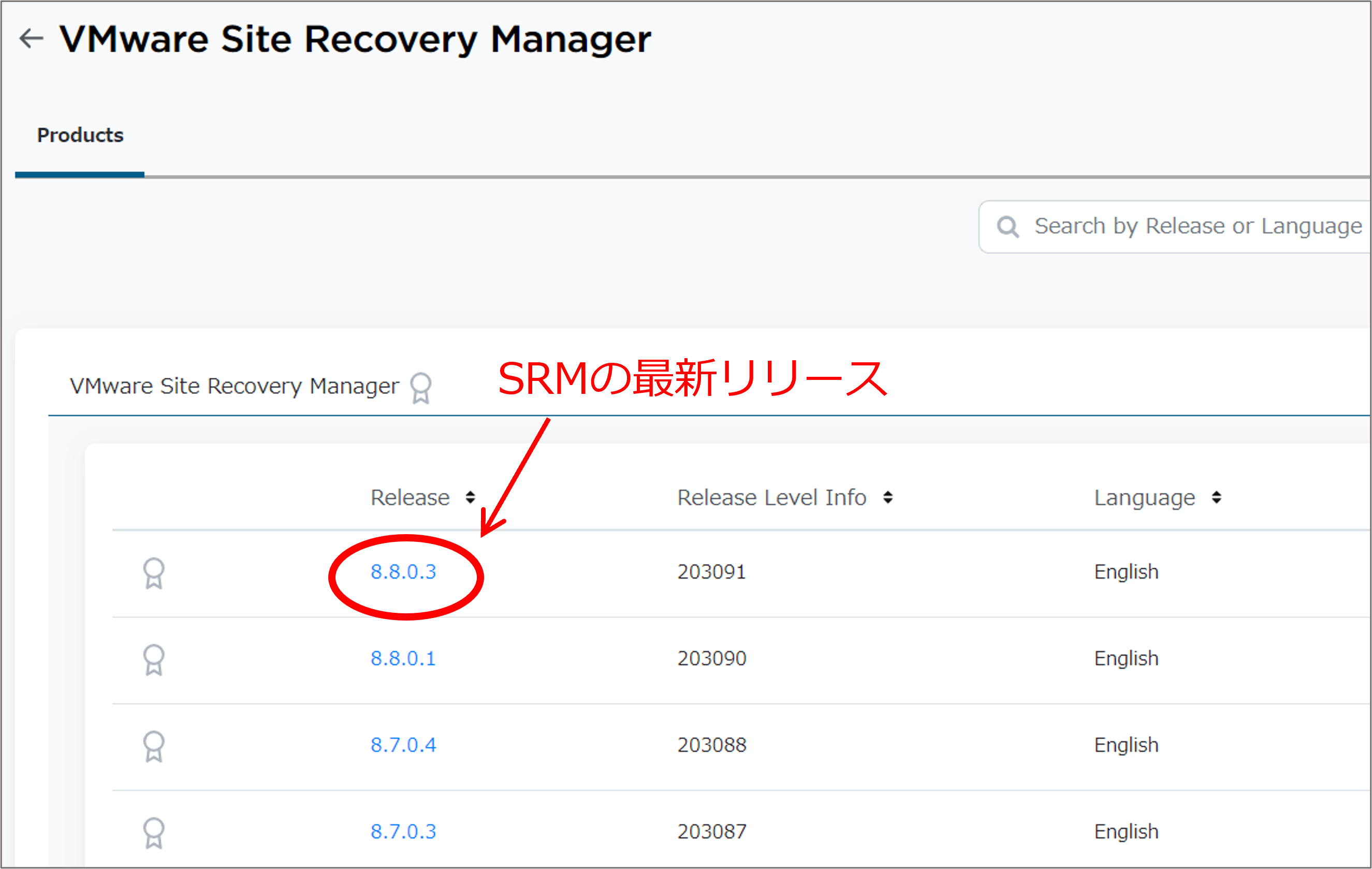Viewport: 1372px width, 869px height.
Task: Click the ribbon icon in the 8.7.0.4 row
Action: coord(154,746)
